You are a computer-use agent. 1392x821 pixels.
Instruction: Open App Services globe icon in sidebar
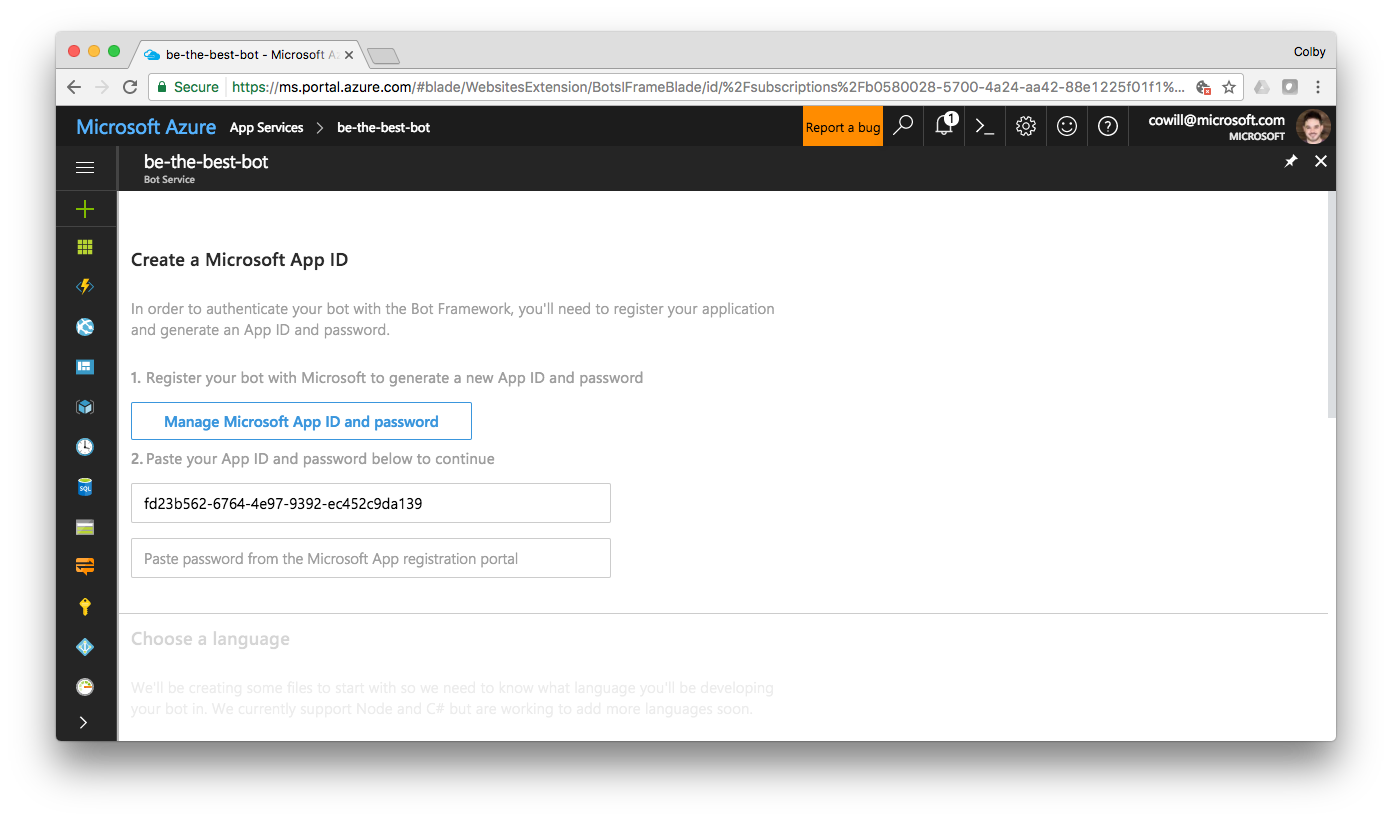[x=85, y=327]
